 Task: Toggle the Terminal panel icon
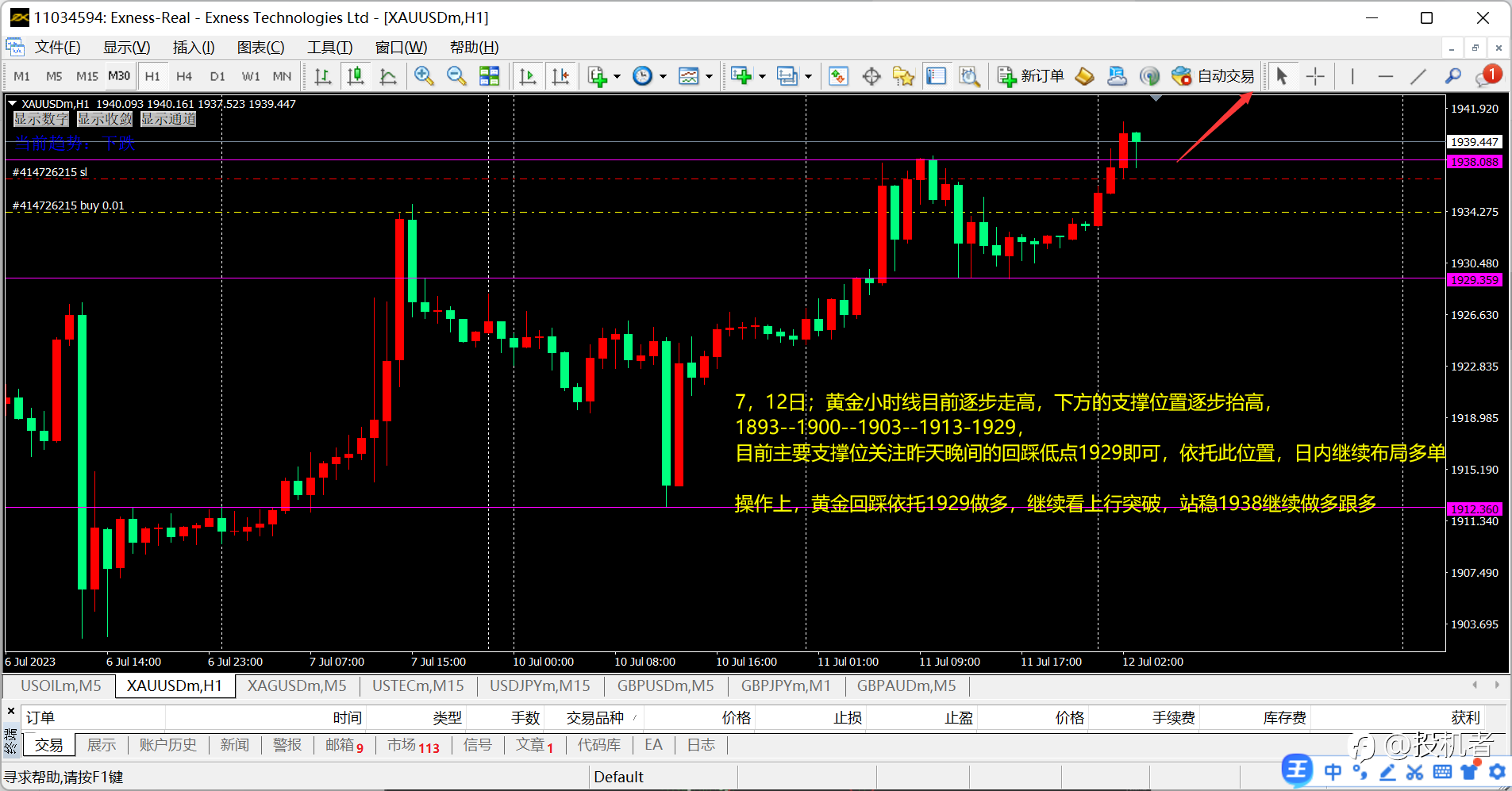937,76
